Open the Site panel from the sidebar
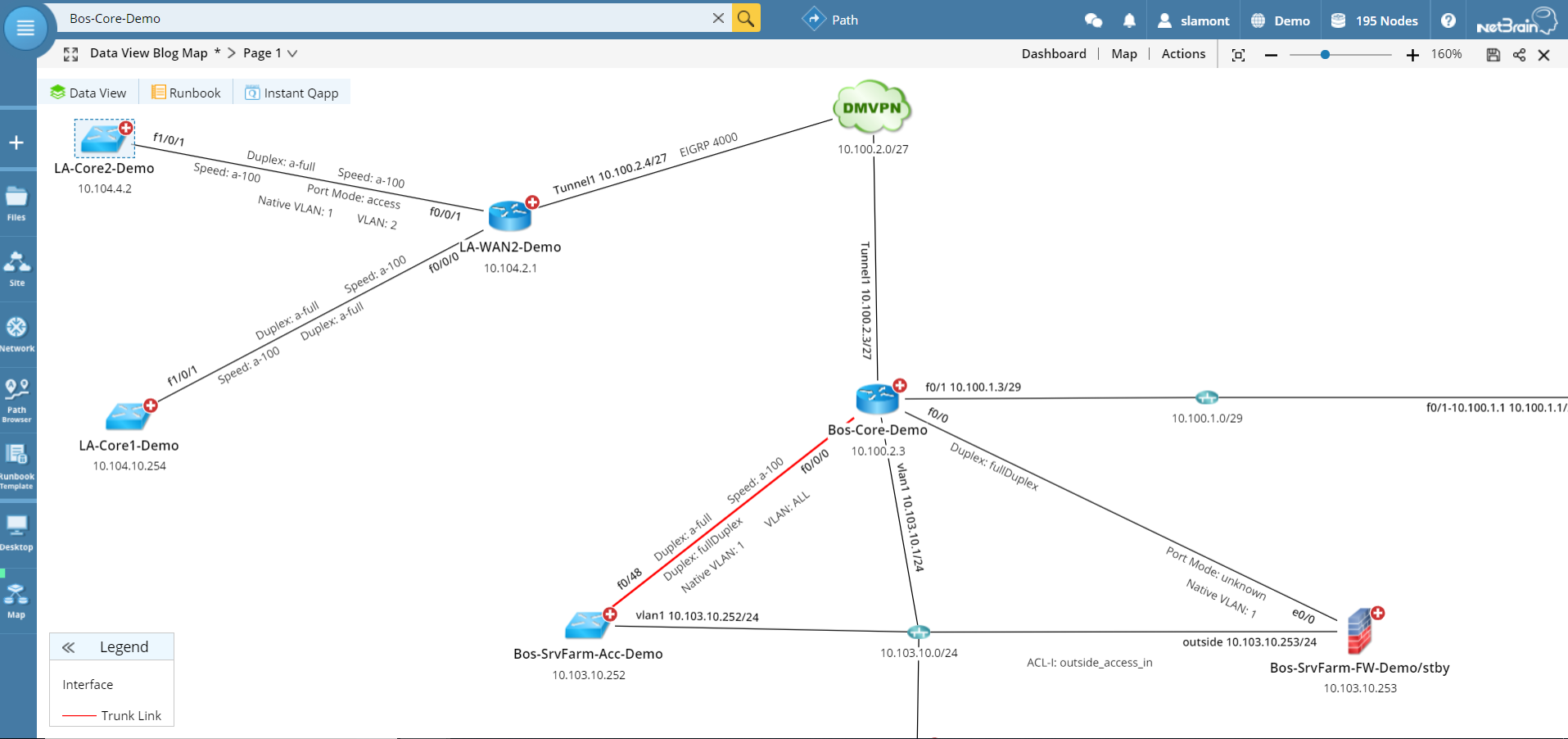Screen dimensions: 1568x739 tap(16, 264)
